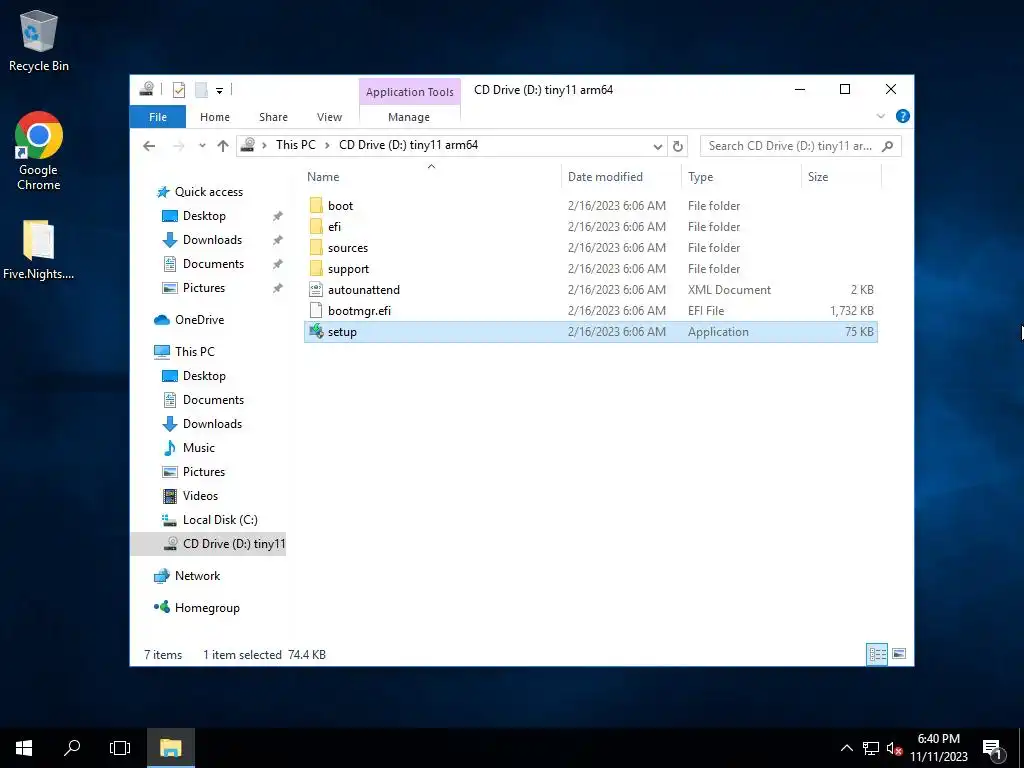The height and width of the screenshot is (768, 1024).
Task: Expand the ribbon with the chevron arrow
Action: tap(880, 116)
